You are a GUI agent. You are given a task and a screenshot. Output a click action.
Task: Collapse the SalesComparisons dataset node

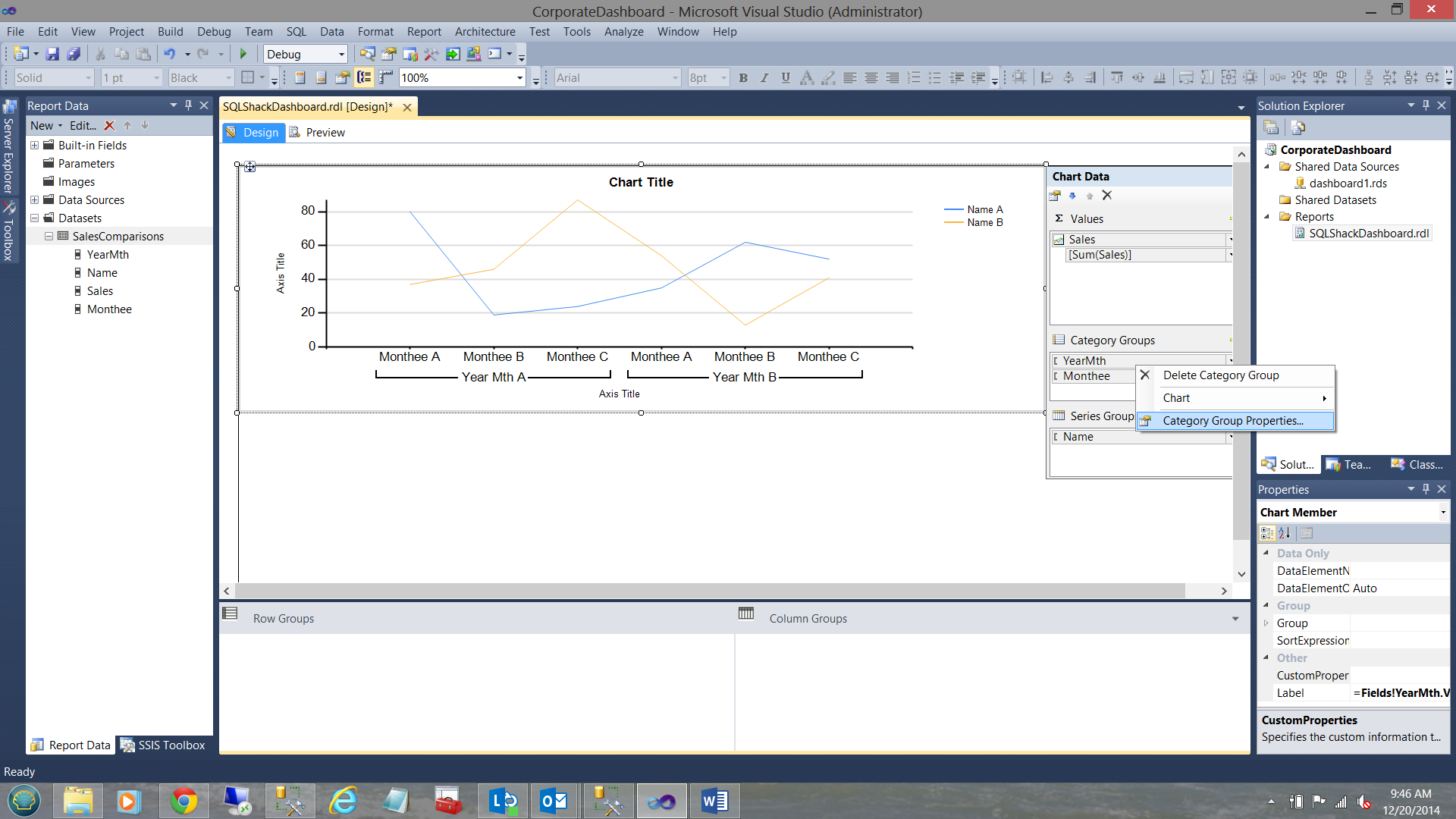coord(49,237)
